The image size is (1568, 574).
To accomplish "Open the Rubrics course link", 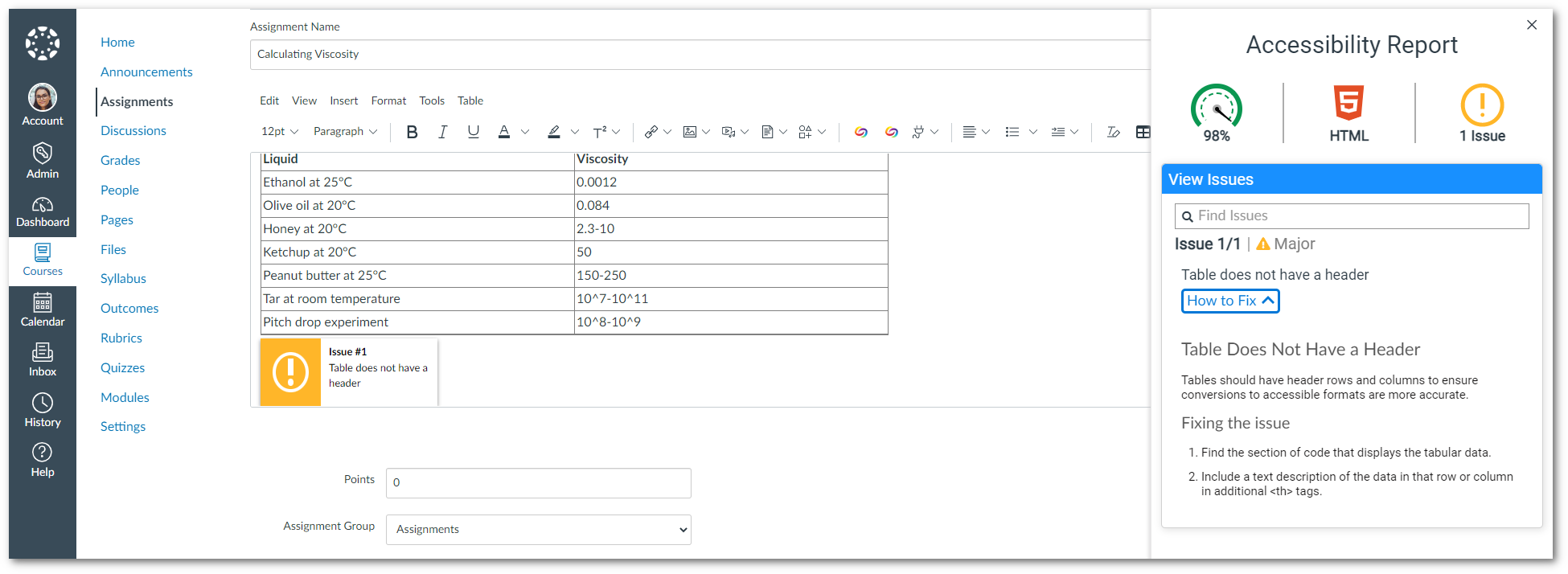I will [x=121, y=338].
